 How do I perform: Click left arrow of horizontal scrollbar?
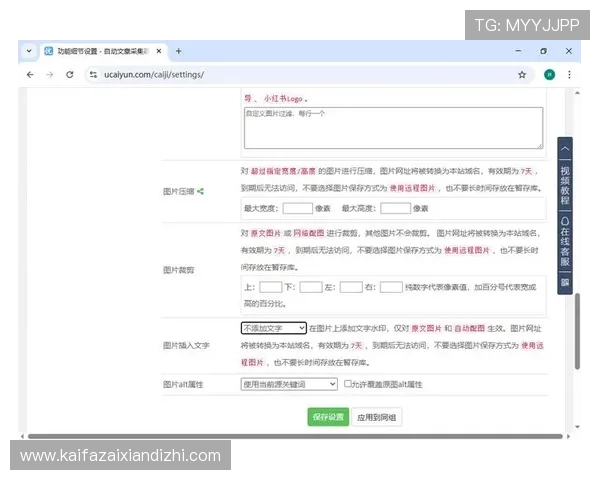pyautogui.click(x=22, y=436)
